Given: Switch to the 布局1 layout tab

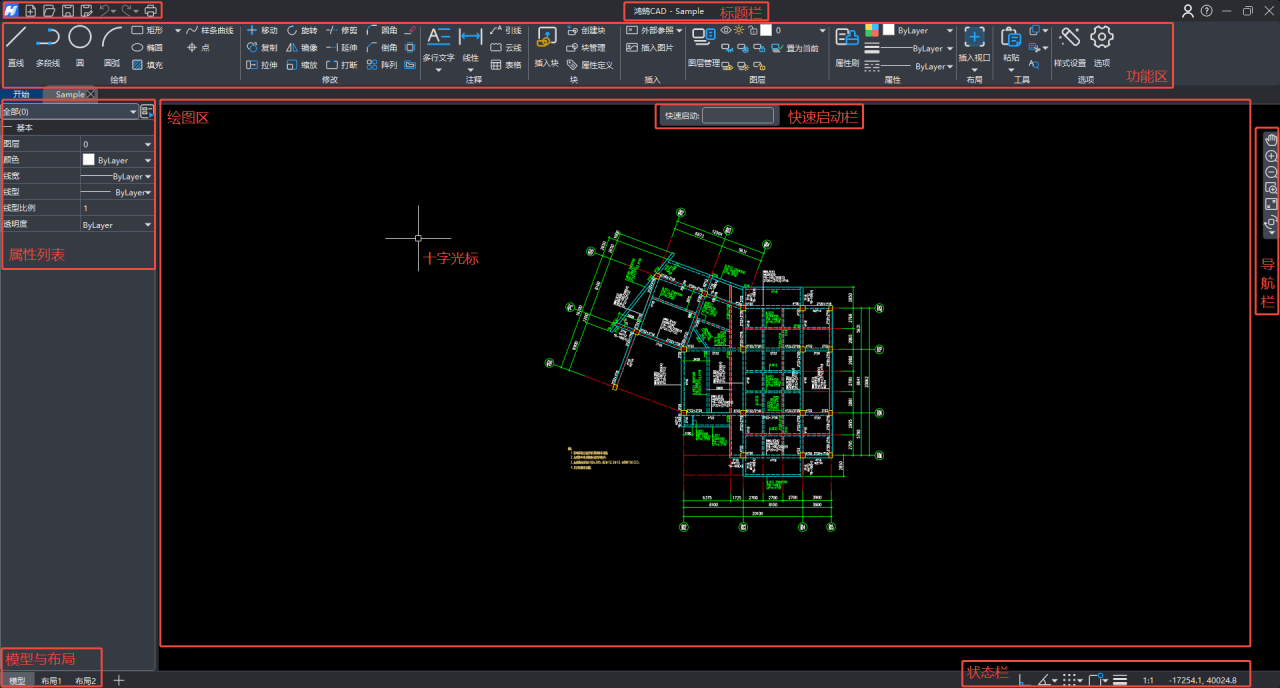Looking at the screenshot, I should (51, 680).
